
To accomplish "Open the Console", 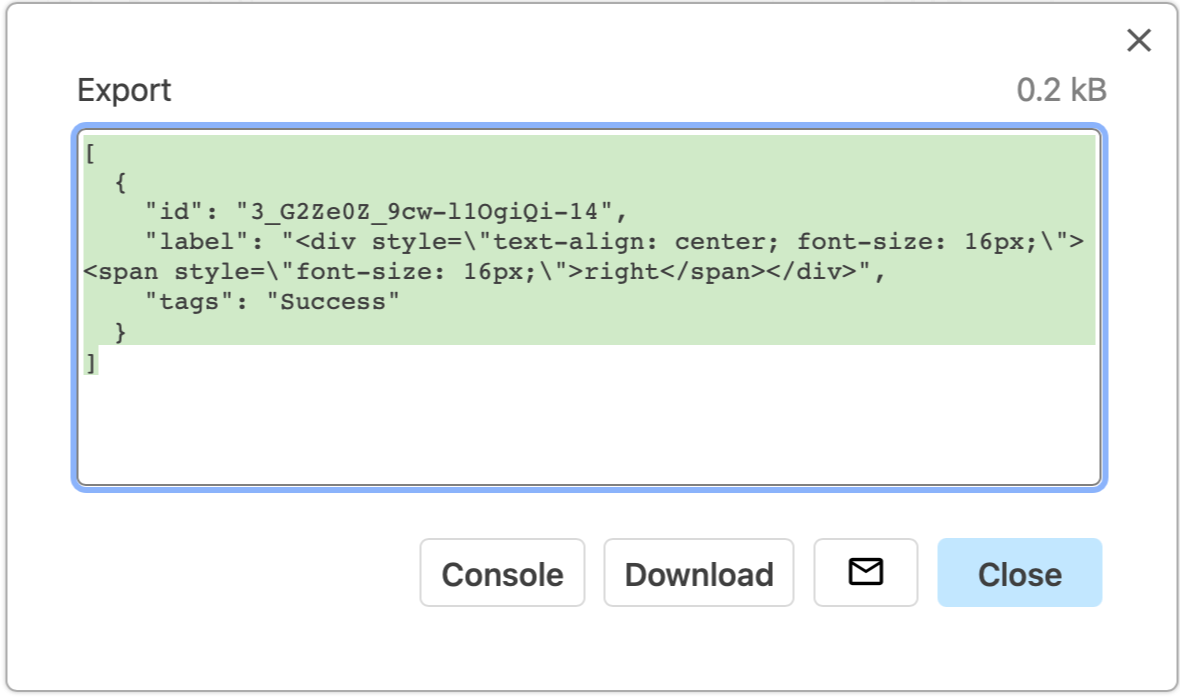I will click(x=502, y=572).
